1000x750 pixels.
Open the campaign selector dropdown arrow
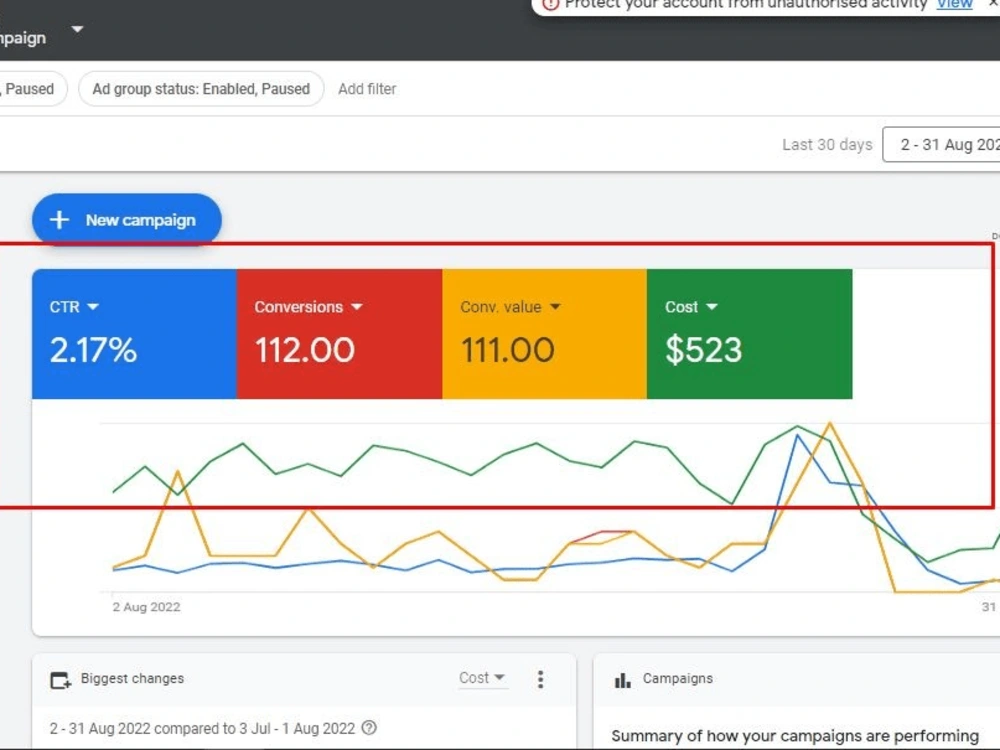[x=77, y=29]
